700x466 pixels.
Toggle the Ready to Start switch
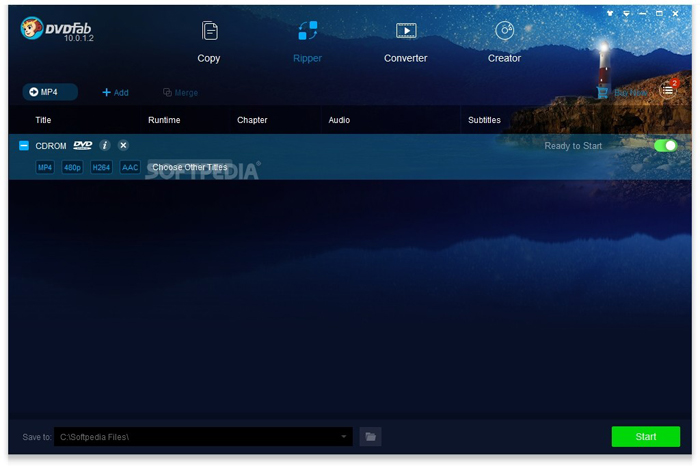point(666,146)
